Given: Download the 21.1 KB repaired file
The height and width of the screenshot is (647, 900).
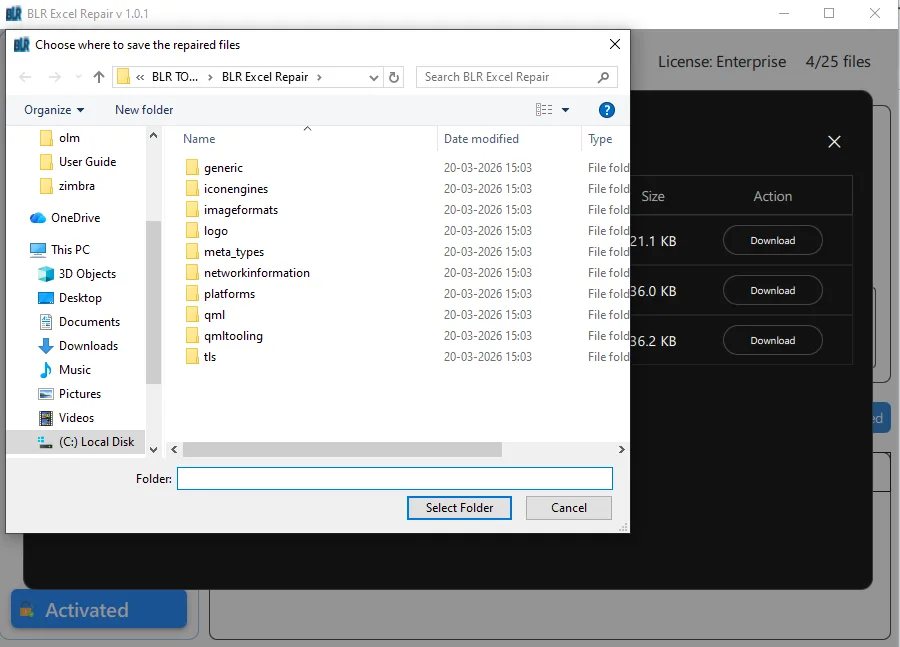Looking at the screenshot, I should coord(772,240).
